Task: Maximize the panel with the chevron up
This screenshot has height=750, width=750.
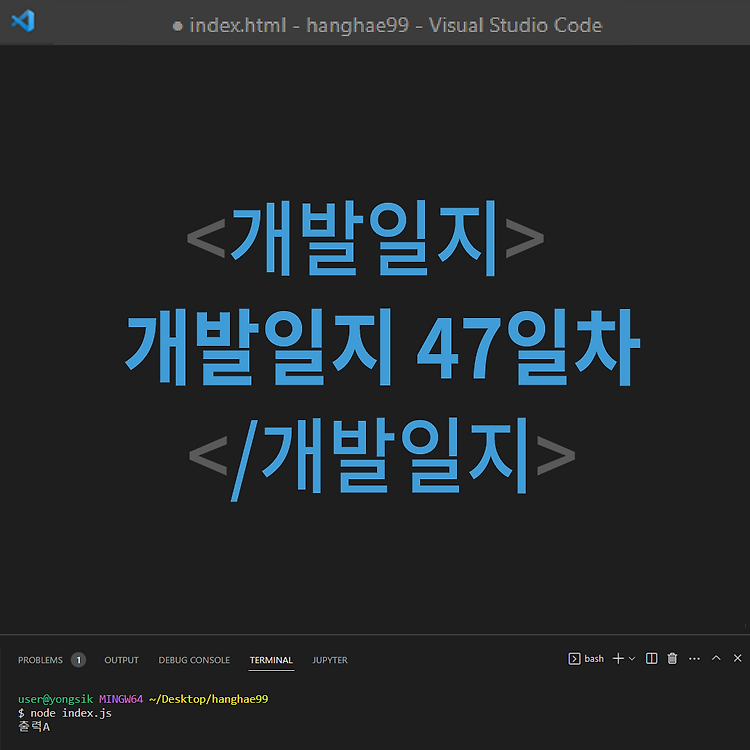Action: (716, 658)
